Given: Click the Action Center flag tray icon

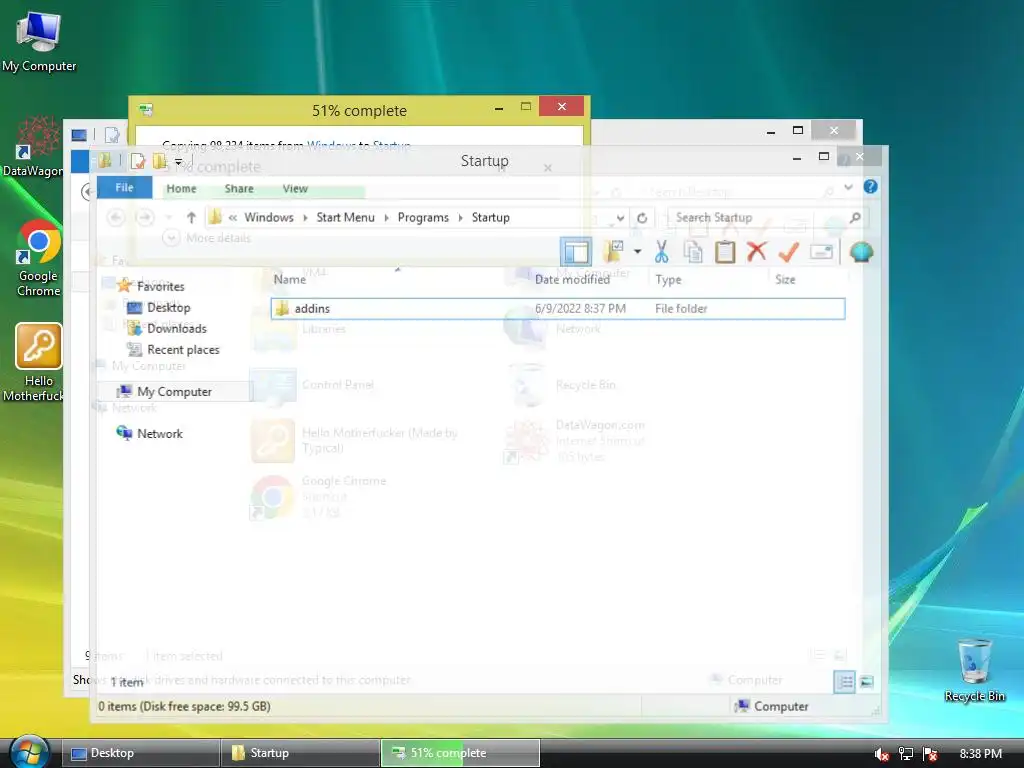Looking at the screenshot, I should (931, 754).
